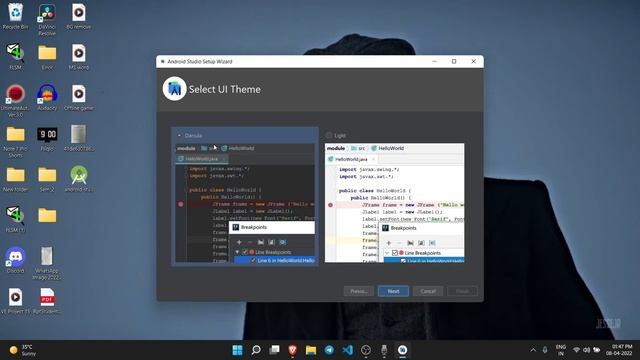Image resolution: width=640 pixels, height=360 pixels.
Task: Click the Finish button in Setup Wizard
Action: [x=462, y=291]
